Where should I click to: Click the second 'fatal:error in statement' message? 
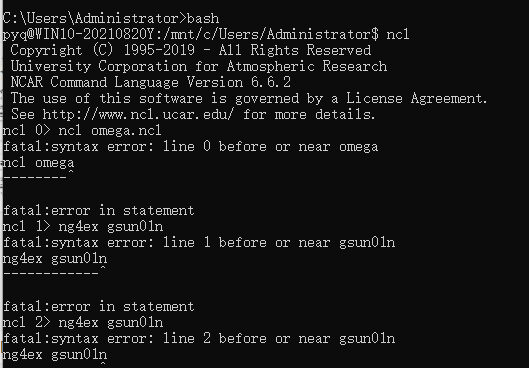[x=99, y=306]
